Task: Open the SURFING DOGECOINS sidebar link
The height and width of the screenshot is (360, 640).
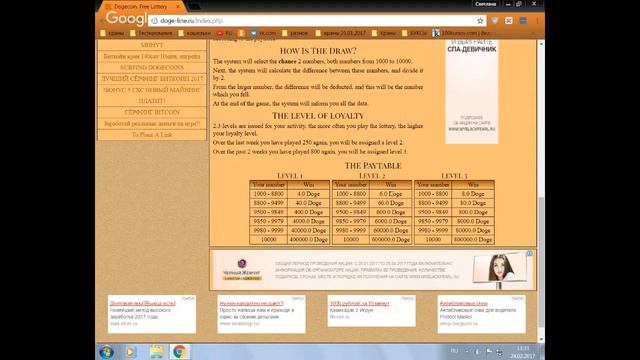Action: (152, 67)
